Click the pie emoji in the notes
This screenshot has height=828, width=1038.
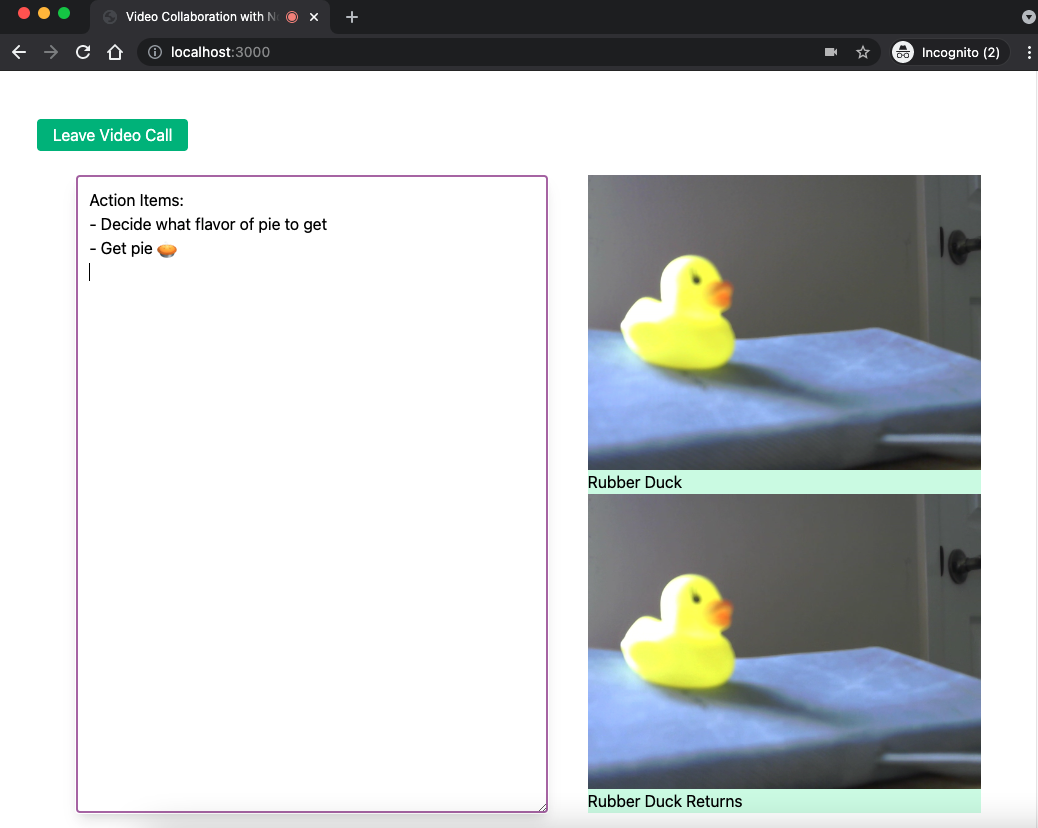(x=167, y=250)
